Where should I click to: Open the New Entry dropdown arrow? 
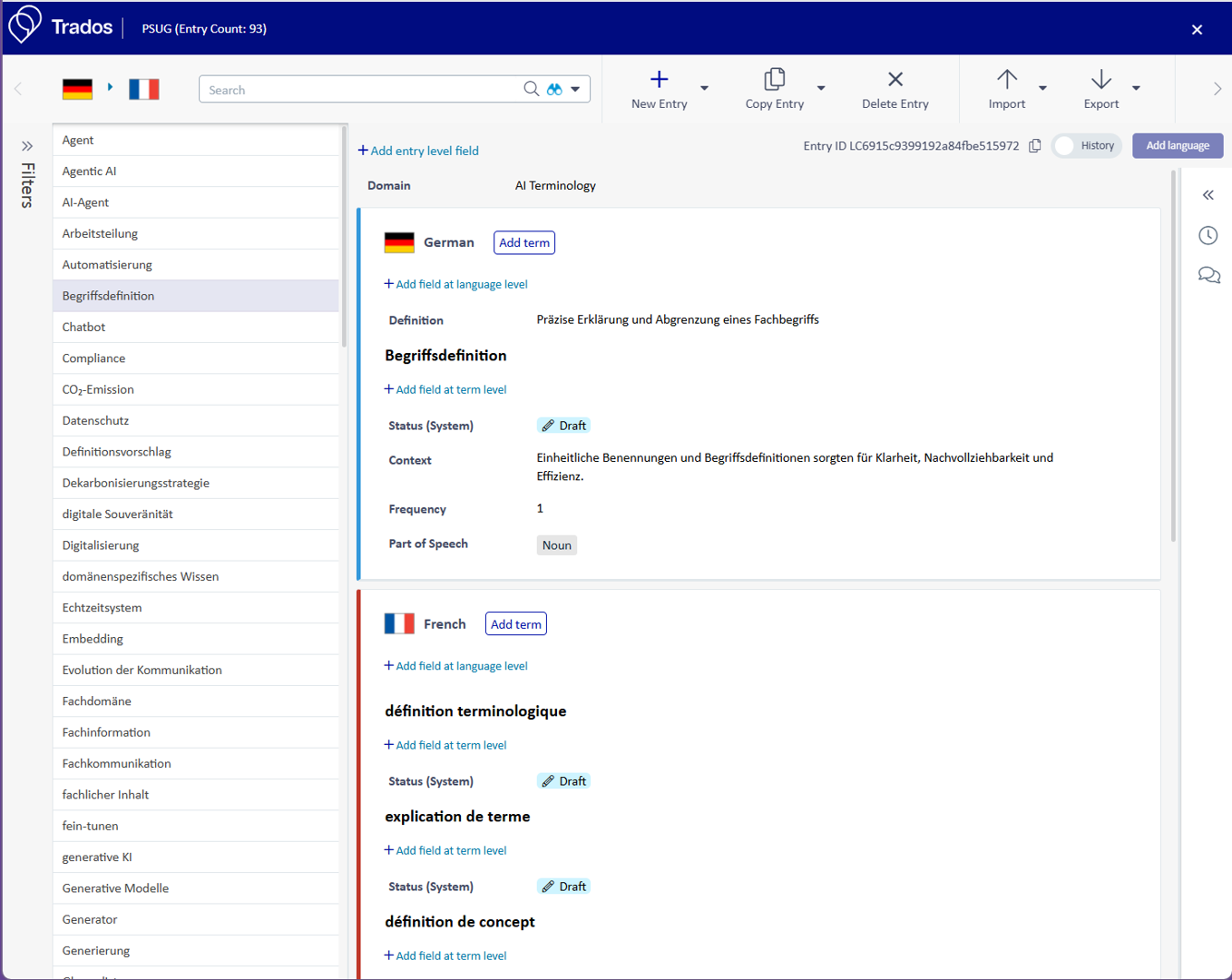pyautogui.click(x=704, y=89)
